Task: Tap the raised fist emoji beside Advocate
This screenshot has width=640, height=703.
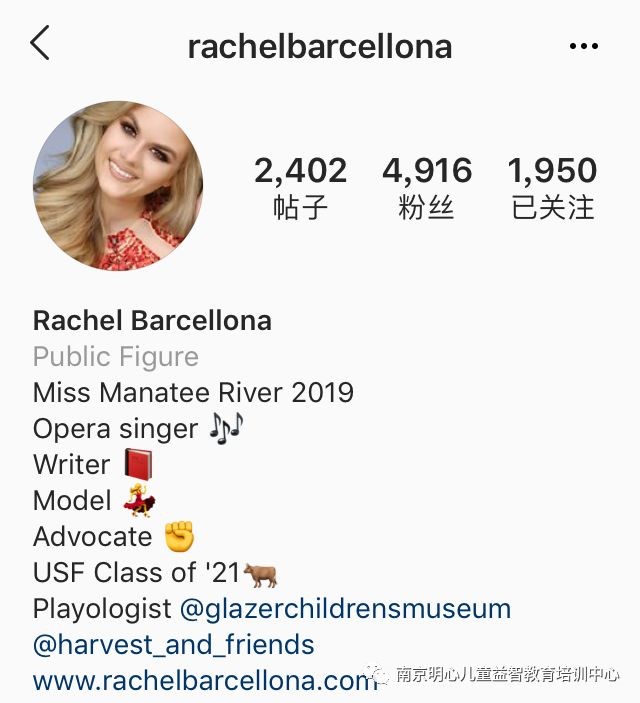Action: tap(179, 536)
